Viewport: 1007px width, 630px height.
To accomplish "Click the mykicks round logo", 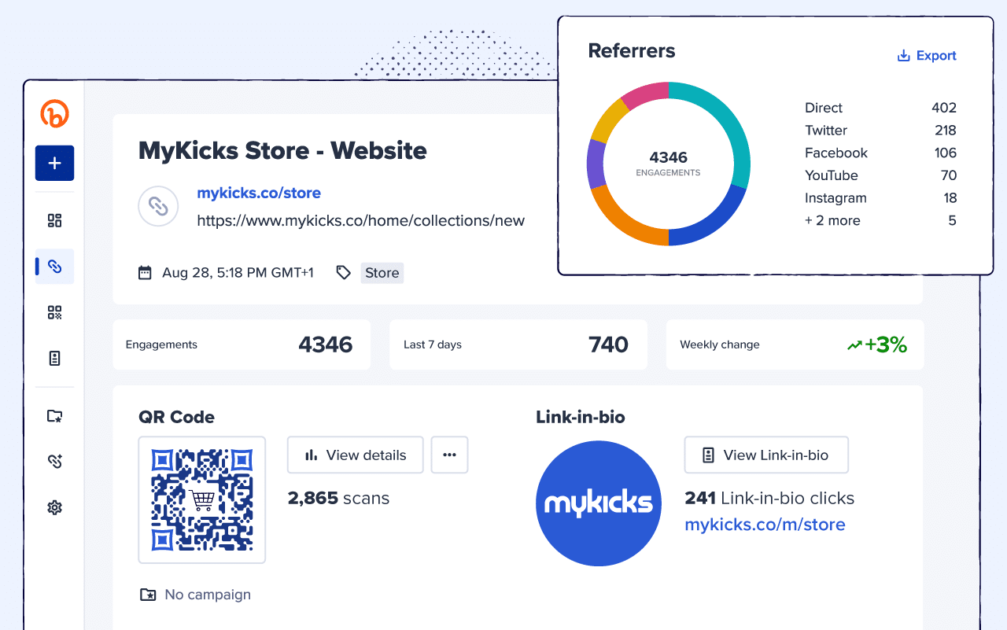I will coord(599,503).
